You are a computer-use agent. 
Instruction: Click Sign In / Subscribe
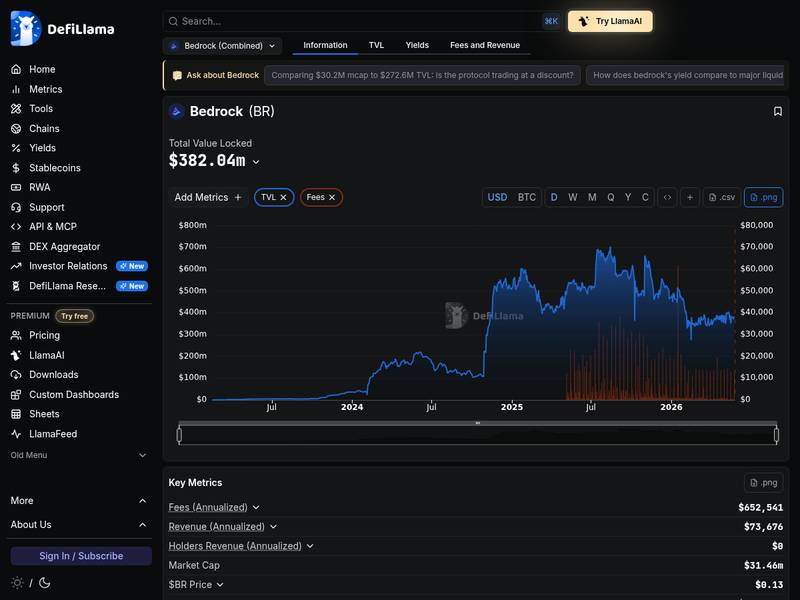(x=81, y=556)
